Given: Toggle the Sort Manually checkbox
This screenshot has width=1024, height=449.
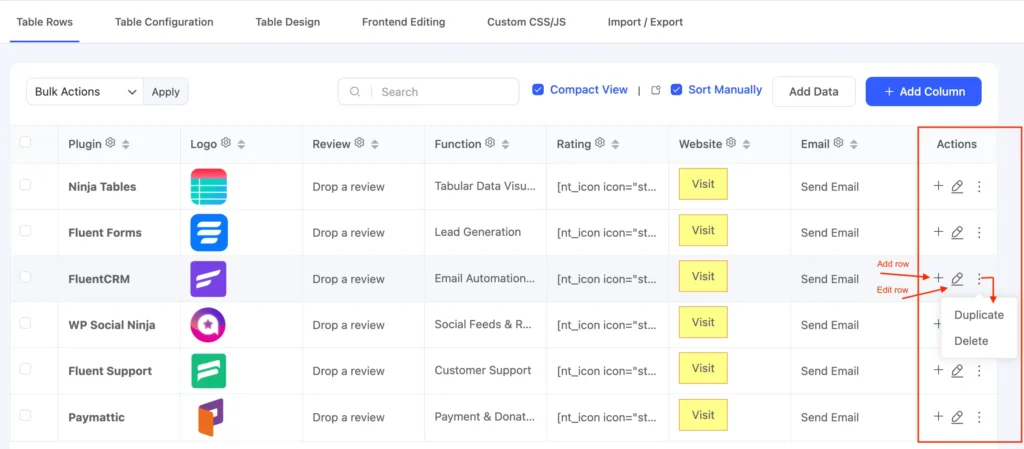Looking at the screenshot, I should pos(677,90).
